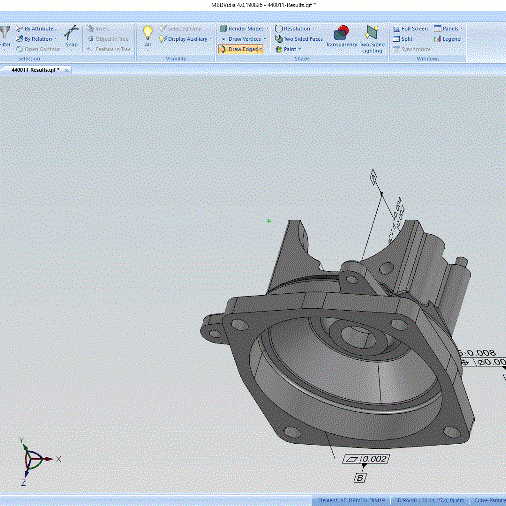
Task: Click Object In Tree command
Action: pos(108,39)
